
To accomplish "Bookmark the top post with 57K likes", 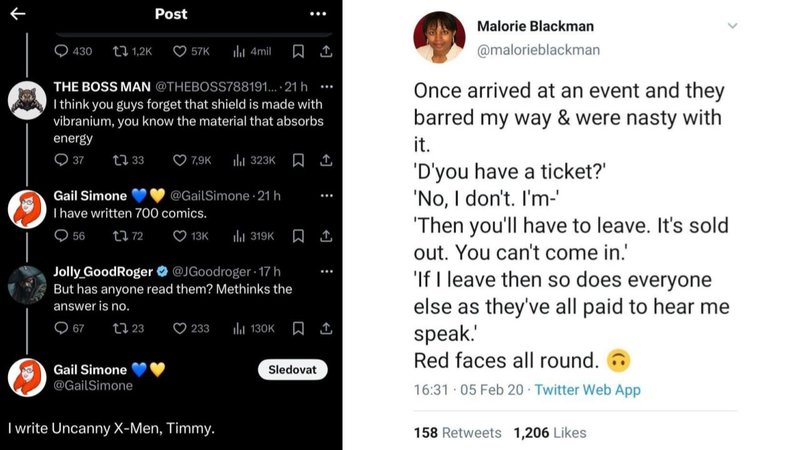I will click(x=297, y=51).
